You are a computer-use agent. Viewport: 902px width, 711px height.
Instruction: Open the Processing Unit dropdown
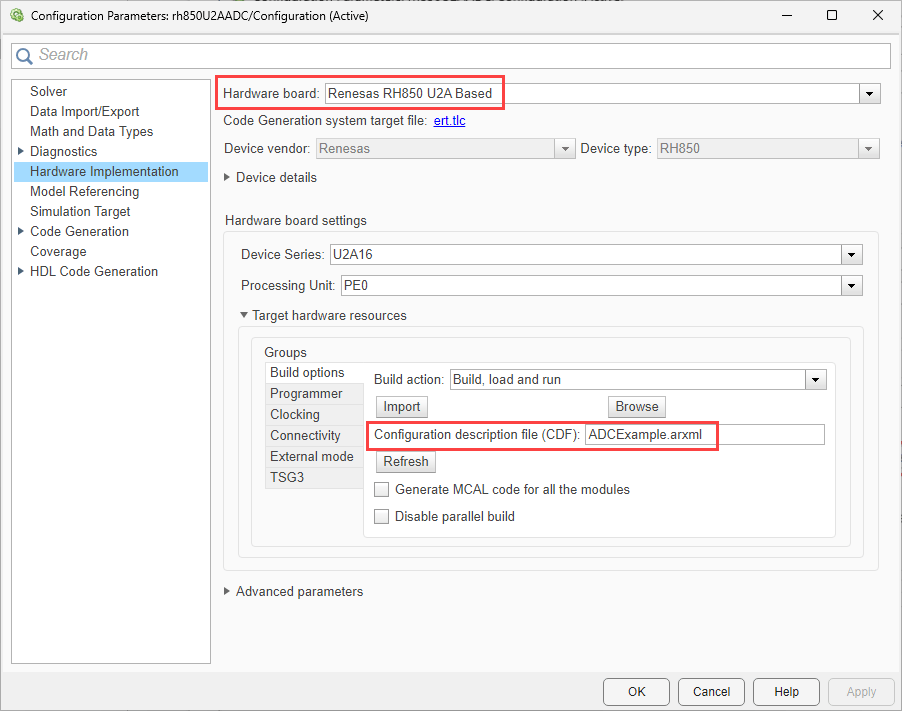851,286
